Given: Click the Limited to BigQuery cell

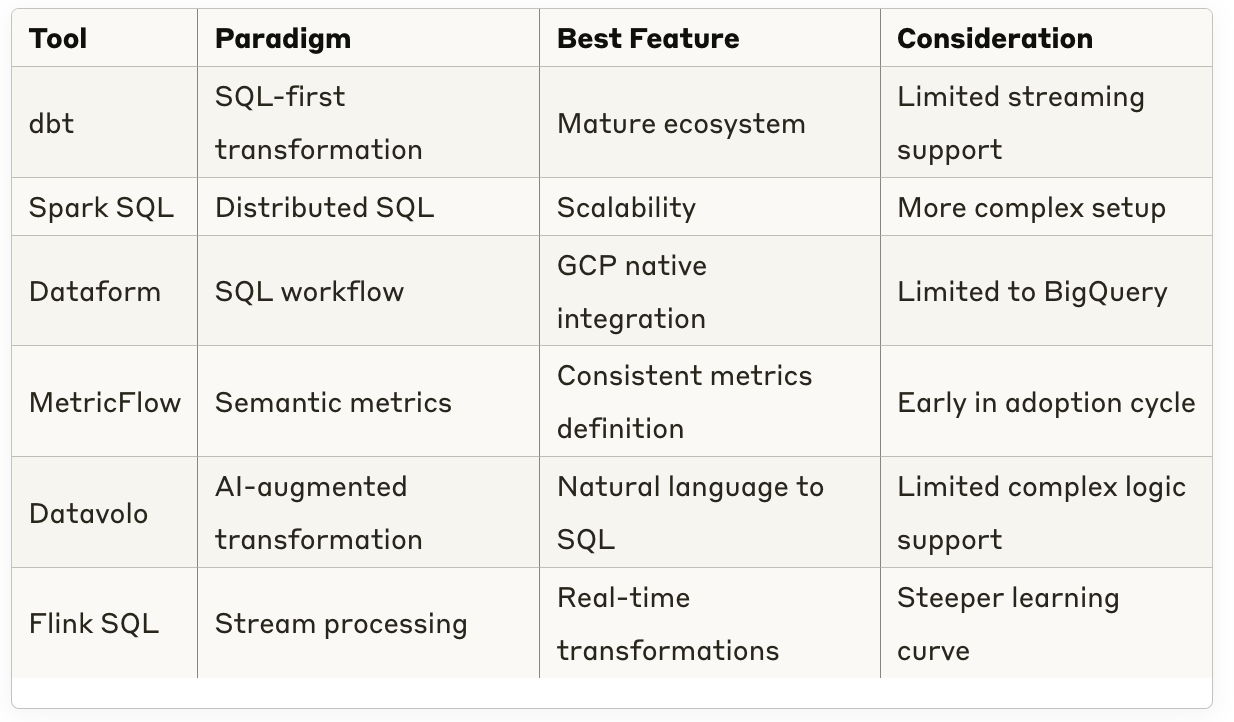Looking at the screenshot, I should 1032,291.
